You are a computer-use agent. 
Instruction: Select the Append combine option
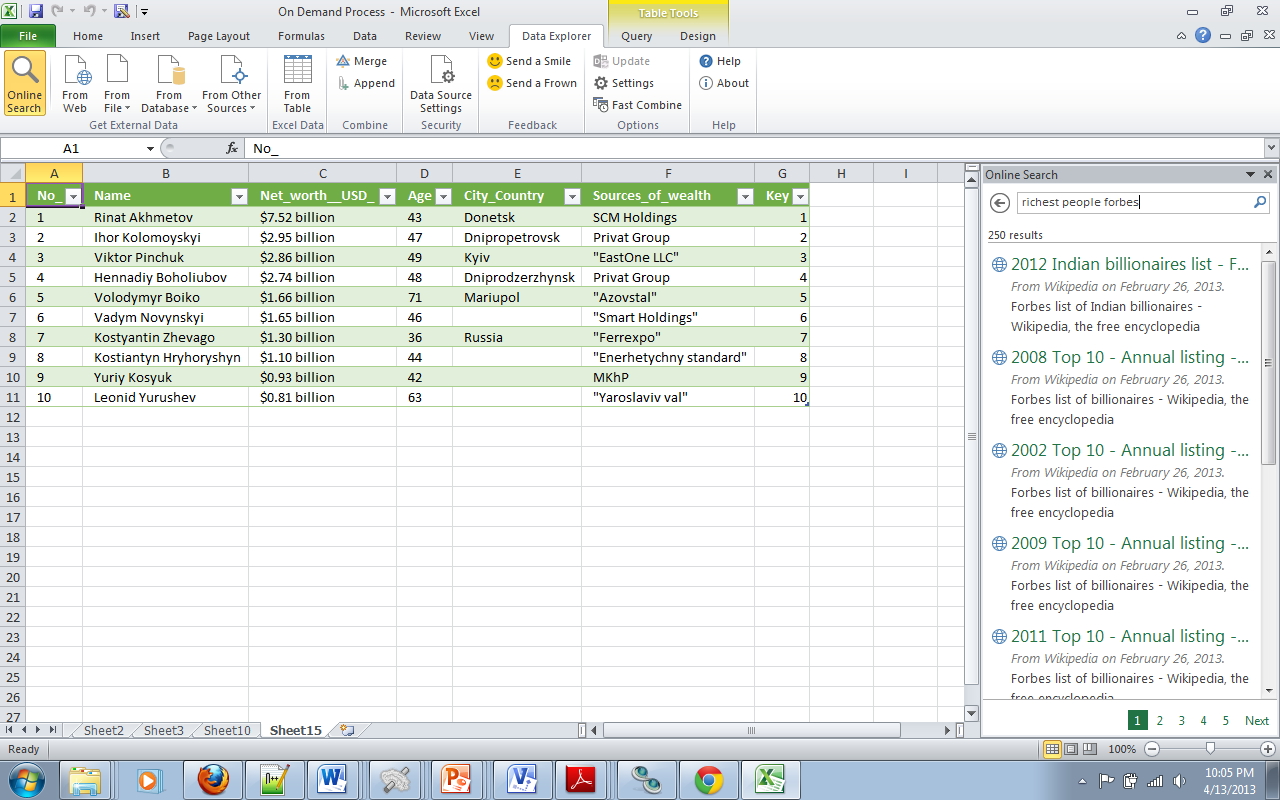(x=364, y=83)
